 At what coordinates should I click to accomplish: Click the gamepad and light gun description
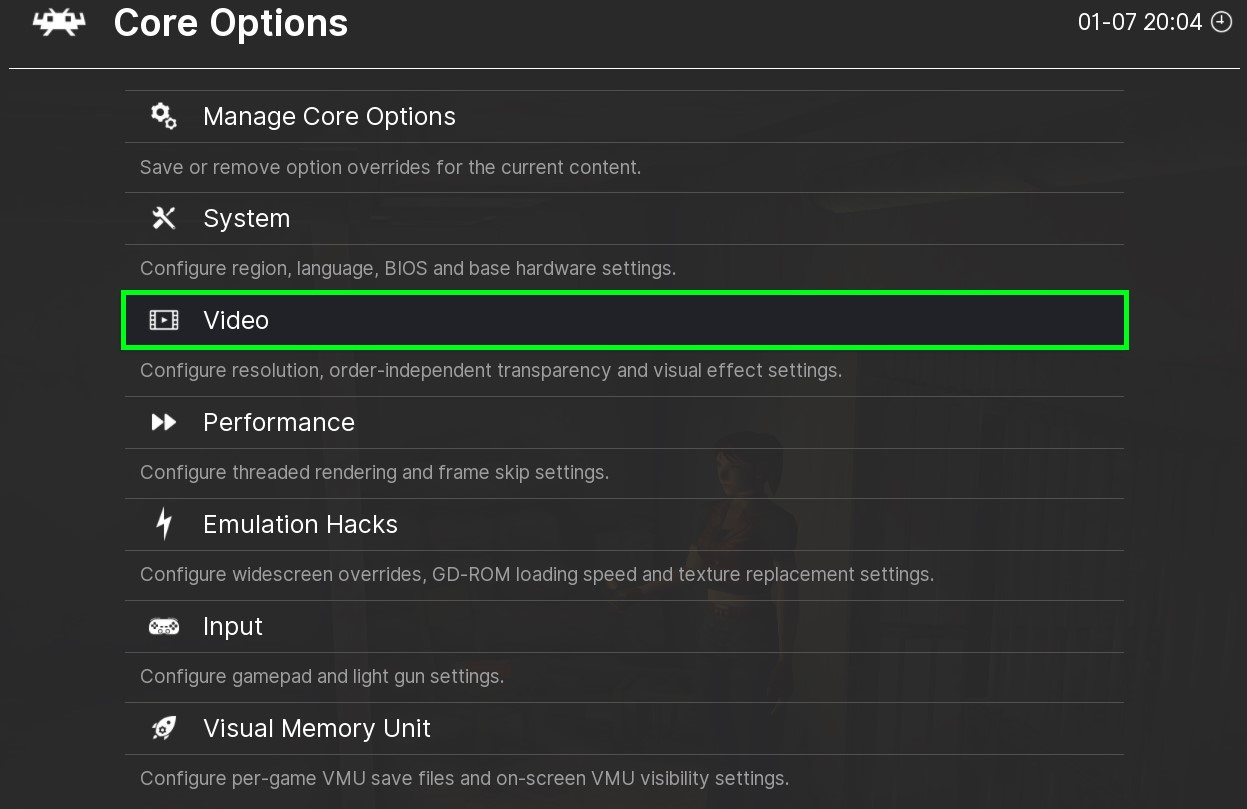(x=321, y=677)
